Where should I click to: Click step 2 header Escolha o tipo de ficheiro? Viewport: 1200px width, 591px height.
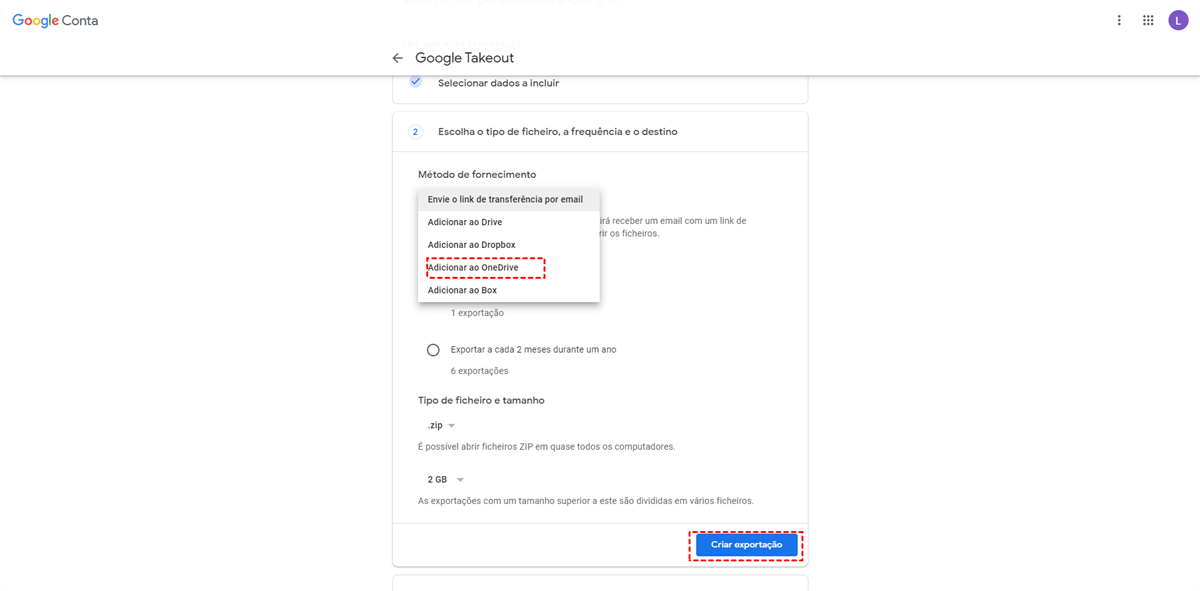pyautogui.click(x=600, y=132)
